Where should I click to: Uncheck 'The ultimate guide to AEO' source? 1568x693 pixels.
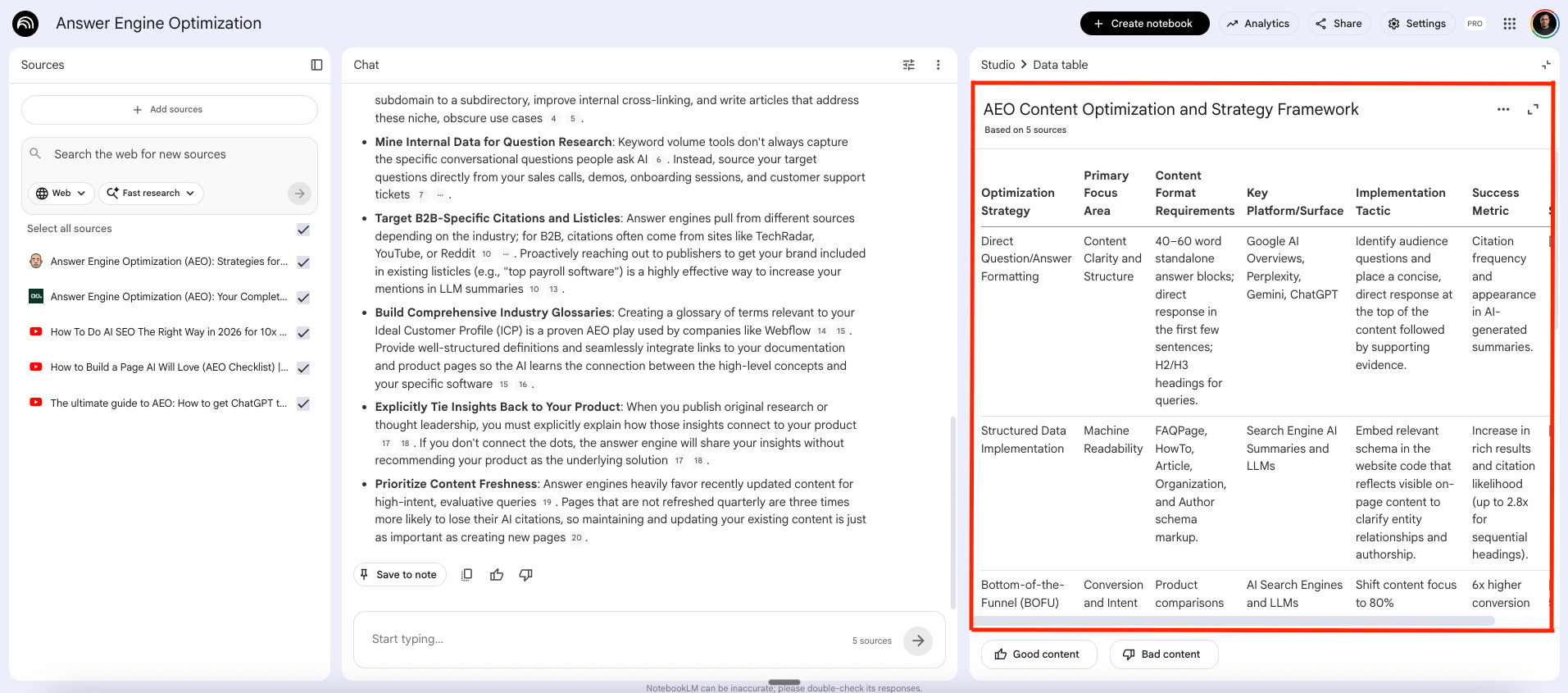tap(303, 403)
